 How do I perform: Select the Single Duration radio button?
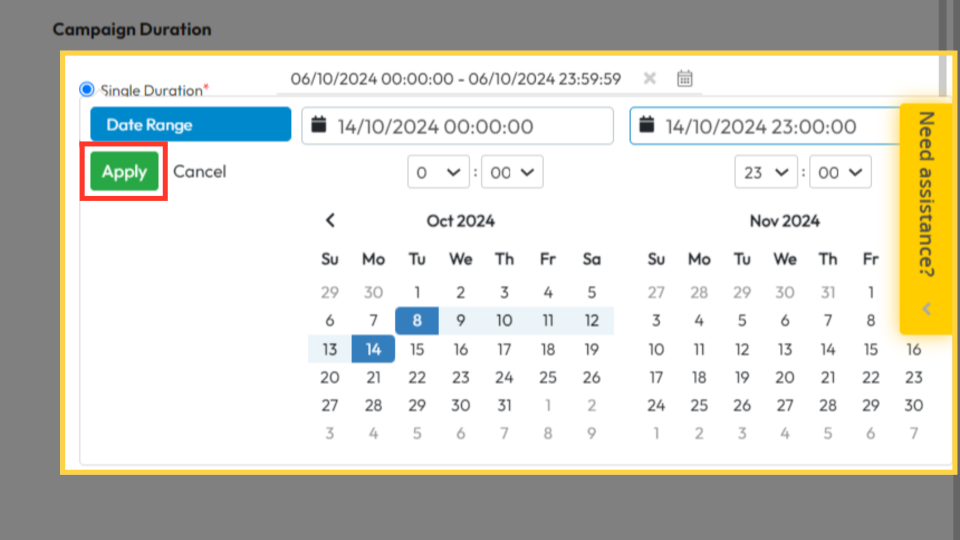coord(87,89)
